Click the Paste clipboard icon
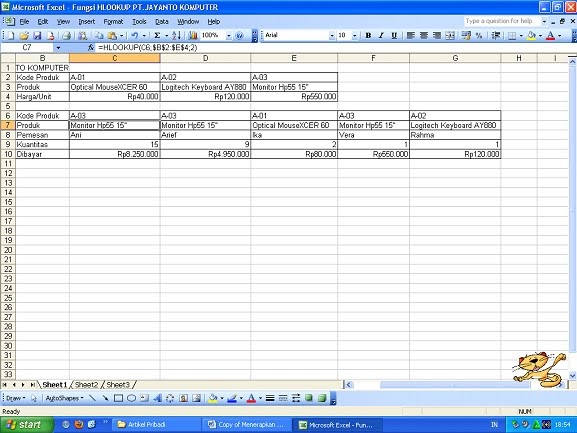Screen dimensions: 577x433 tap(112, 36)
